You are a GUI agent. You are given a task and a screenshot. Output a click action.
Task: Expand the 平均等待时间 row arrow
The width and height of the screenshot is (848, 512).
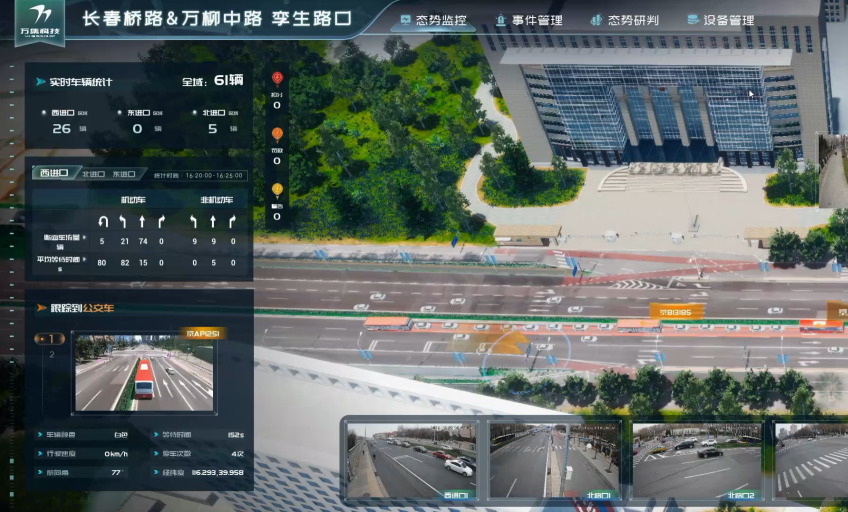pyautogui.click(x=84, y=259)
